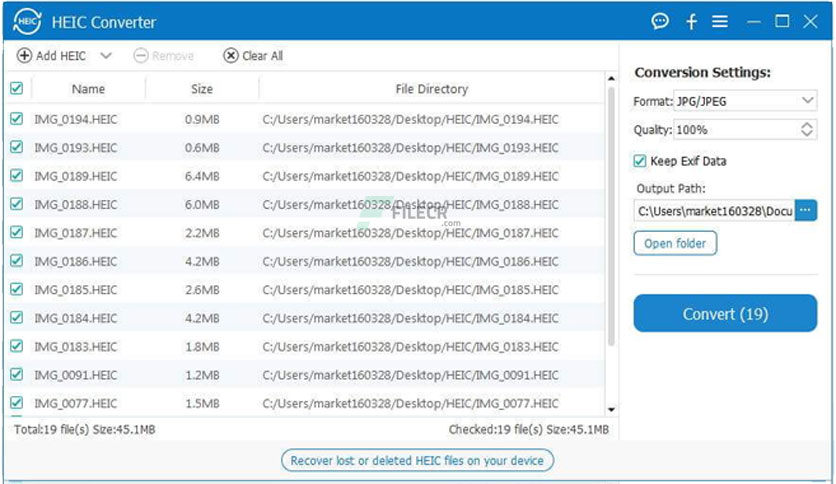Image resolution: width=836 pixels, height=484 pixels.
Task: Uncheck the IMG_0193.HEIC checkbox
Action: pyautogui.click(x=17, y=147)
